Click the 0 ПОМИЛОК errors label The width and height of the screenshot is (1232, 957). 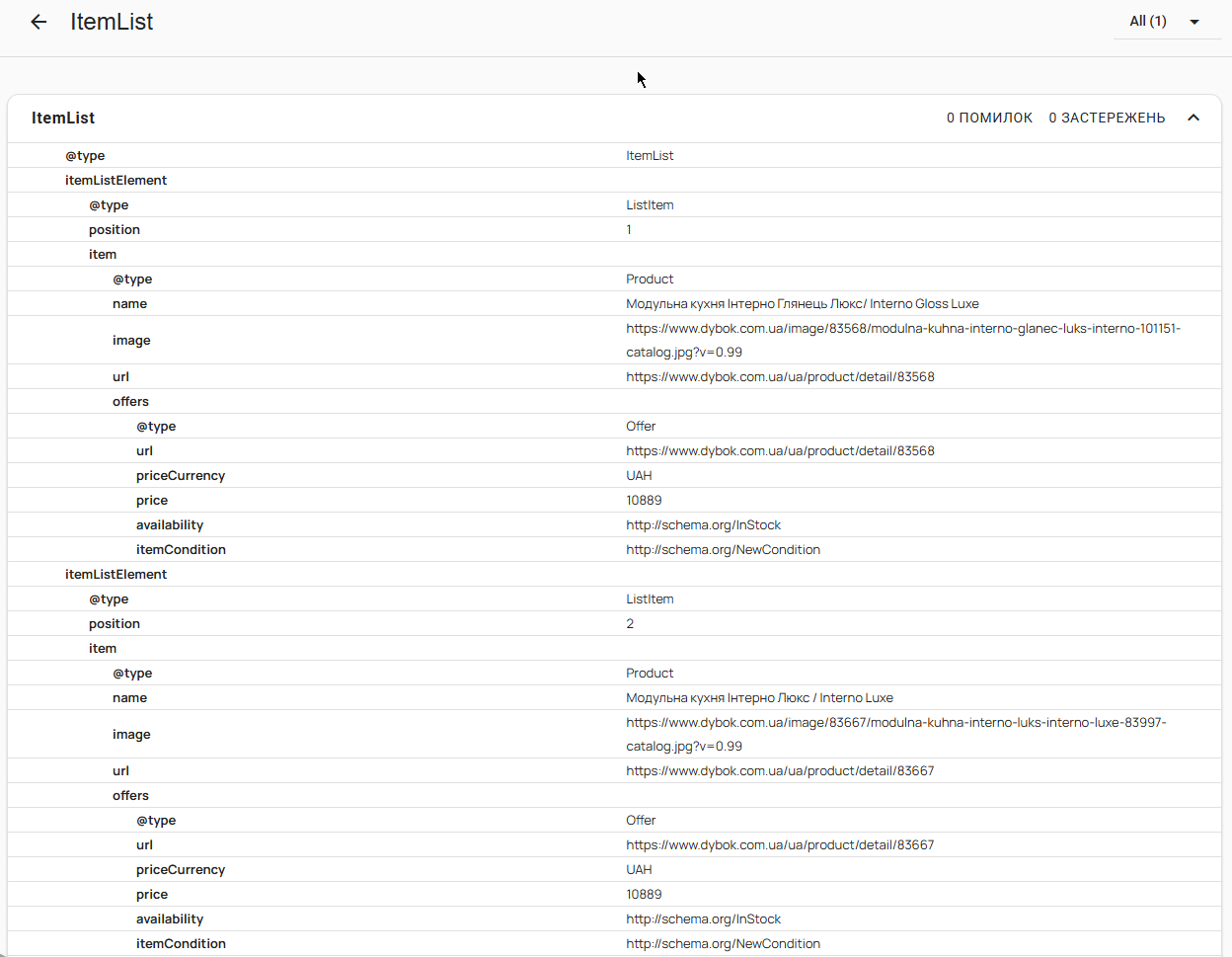click(989, 118)
